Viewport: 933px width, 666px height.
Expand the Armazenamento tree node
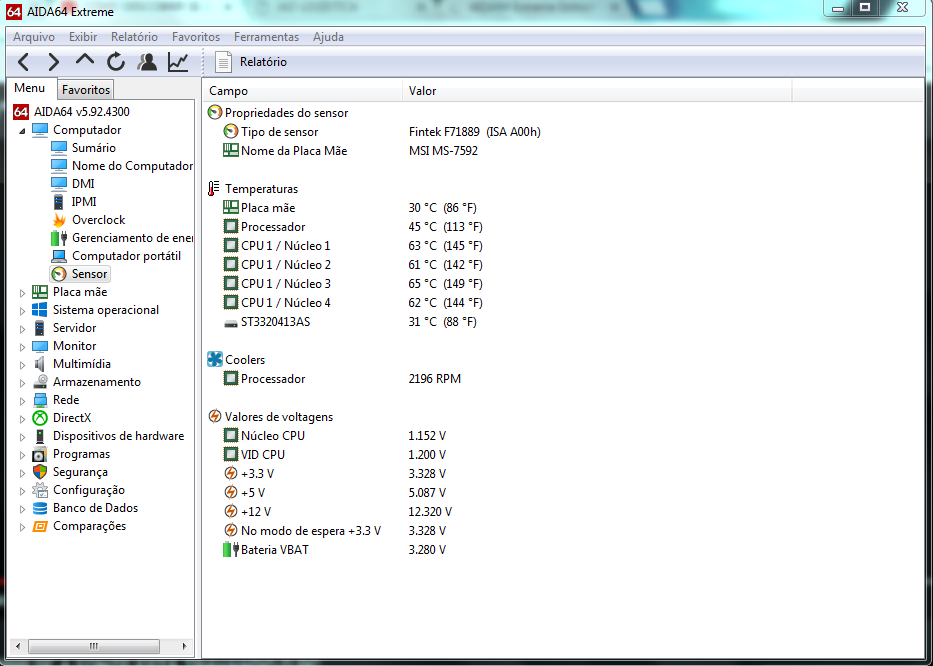22,383
